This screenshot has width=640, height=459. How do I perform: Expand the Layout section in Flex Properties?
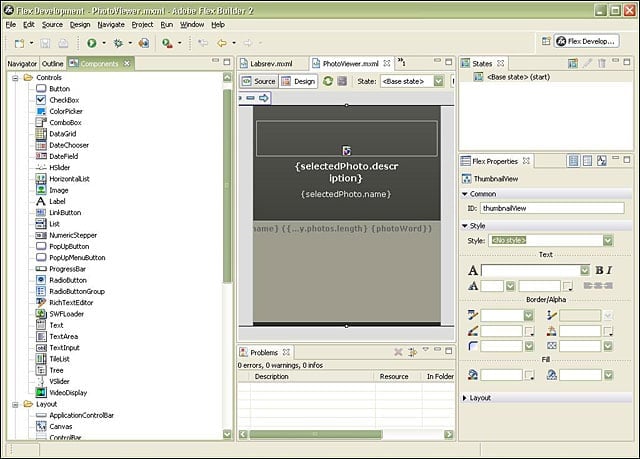click(x=464, y=398)
